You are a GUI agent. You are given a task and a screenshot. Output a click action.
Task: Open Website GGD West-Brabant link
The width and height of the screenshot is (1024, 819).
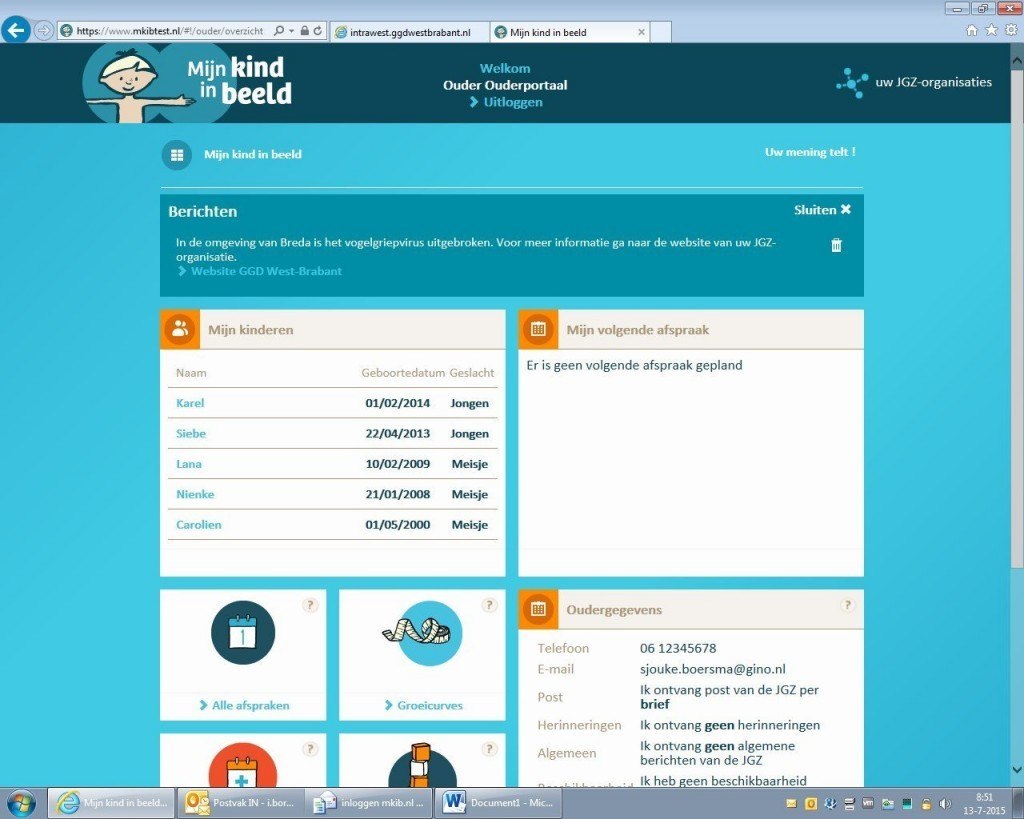[x=266, y=271]
